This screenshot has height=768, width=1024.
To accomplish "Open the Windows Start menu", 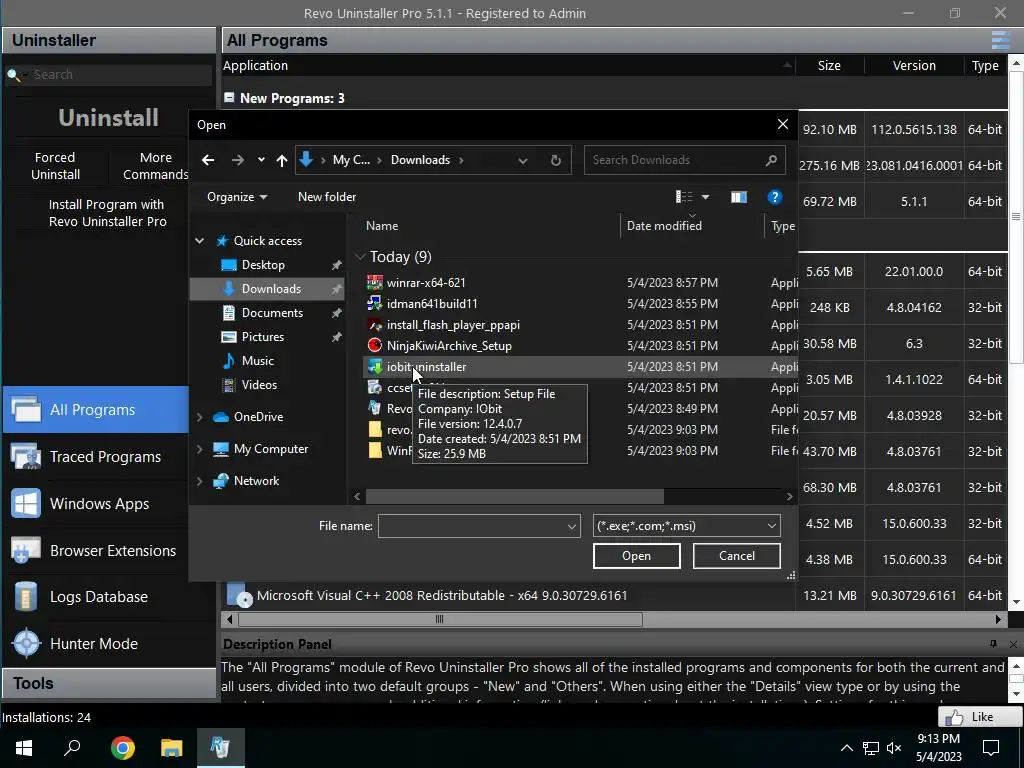I will click(x=24, y=748).
